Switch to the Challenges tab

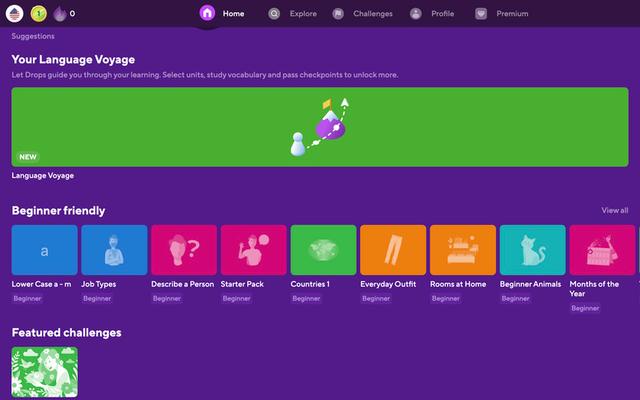point(373,13)
